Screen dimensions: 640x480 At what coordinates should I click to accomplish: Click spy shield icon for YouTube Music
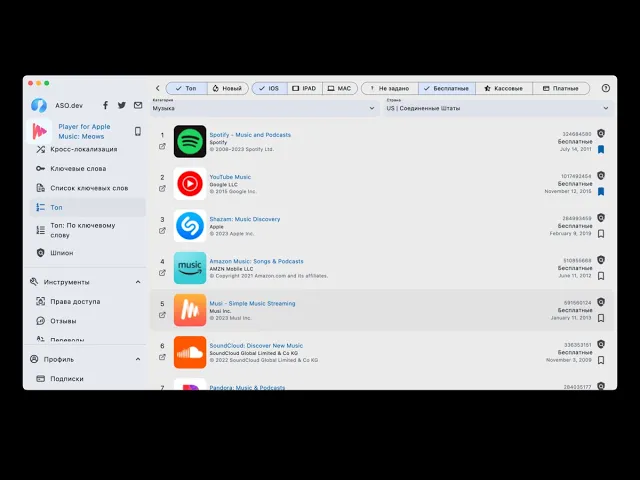coord(601,176)
